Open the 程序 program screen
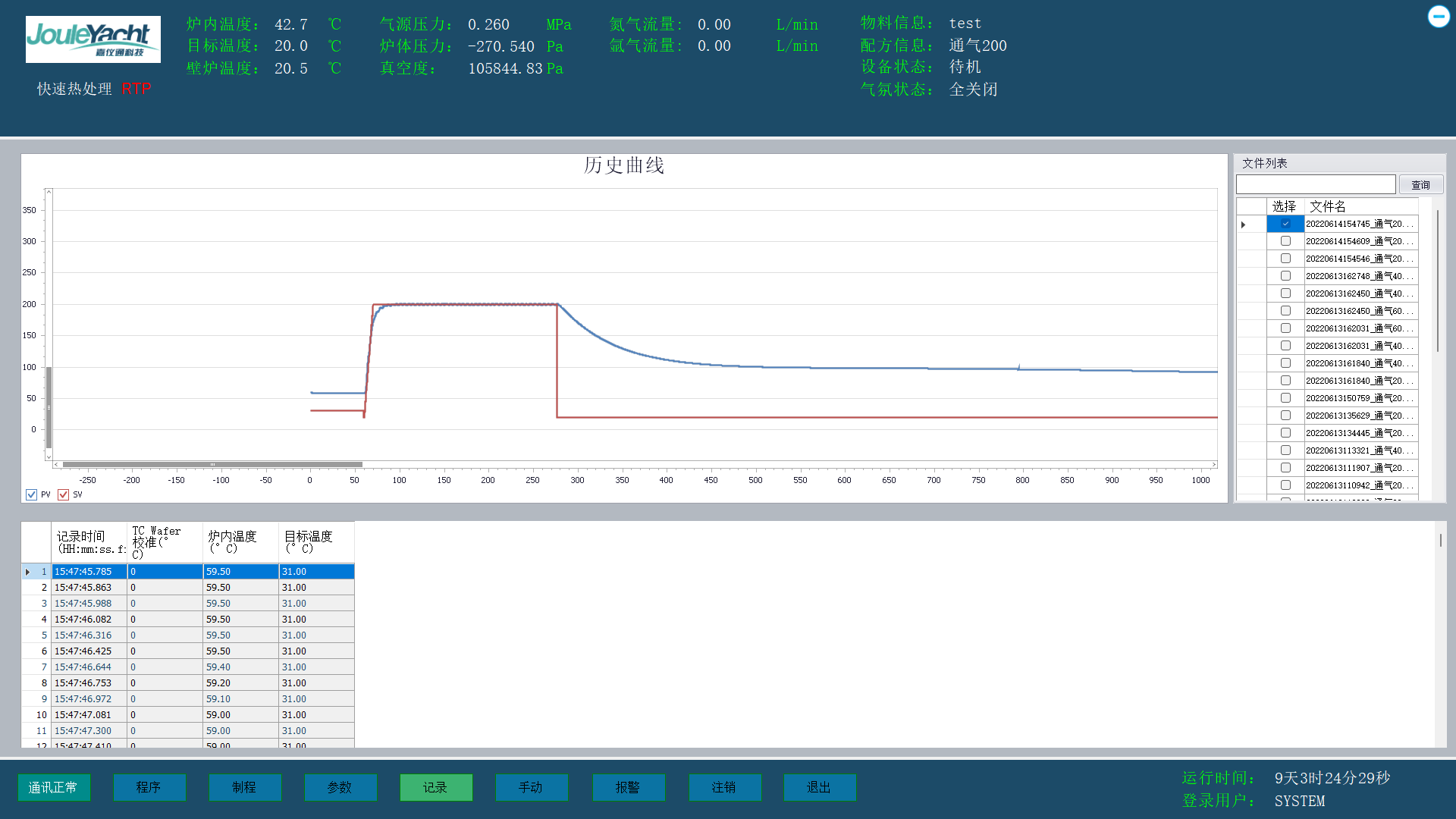The width and height of the screenshot is (1456, 819). pos(149,787)
